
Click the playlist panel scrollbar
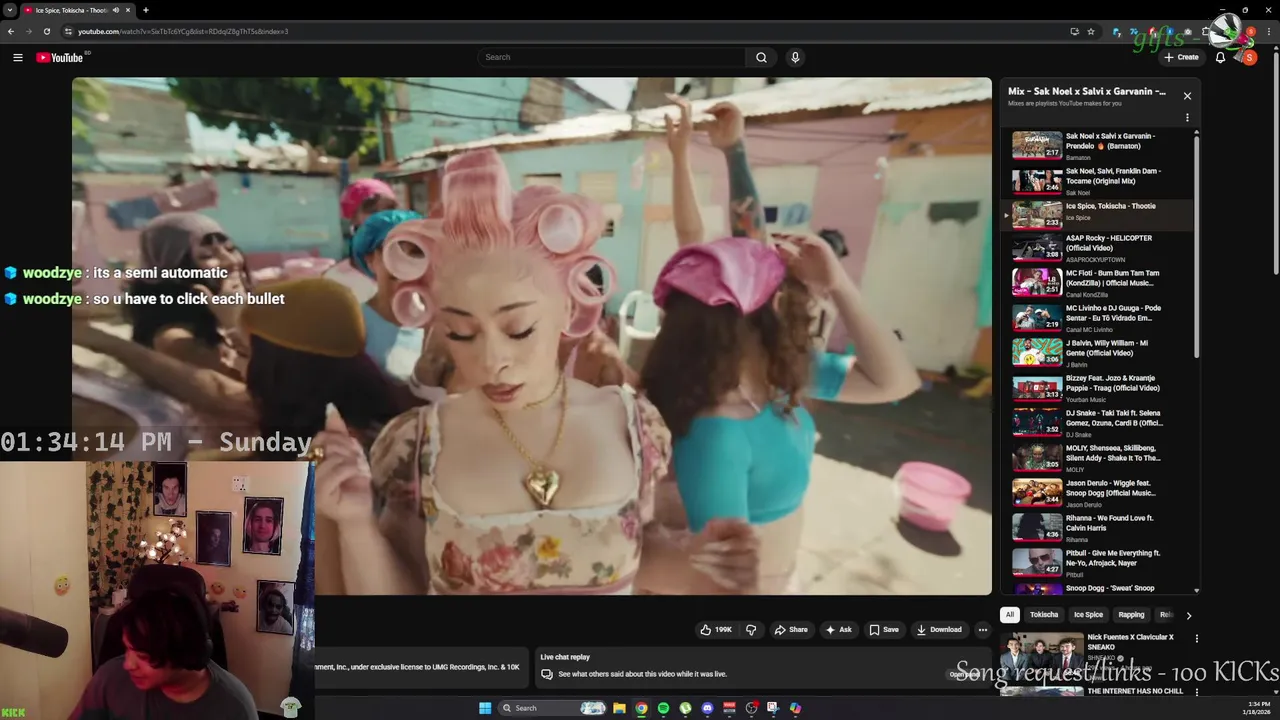1196,245
